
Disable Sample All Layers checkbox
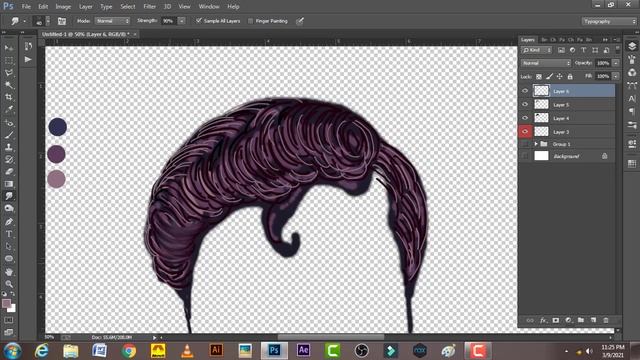pyautogui.click(x=199, y=21)
